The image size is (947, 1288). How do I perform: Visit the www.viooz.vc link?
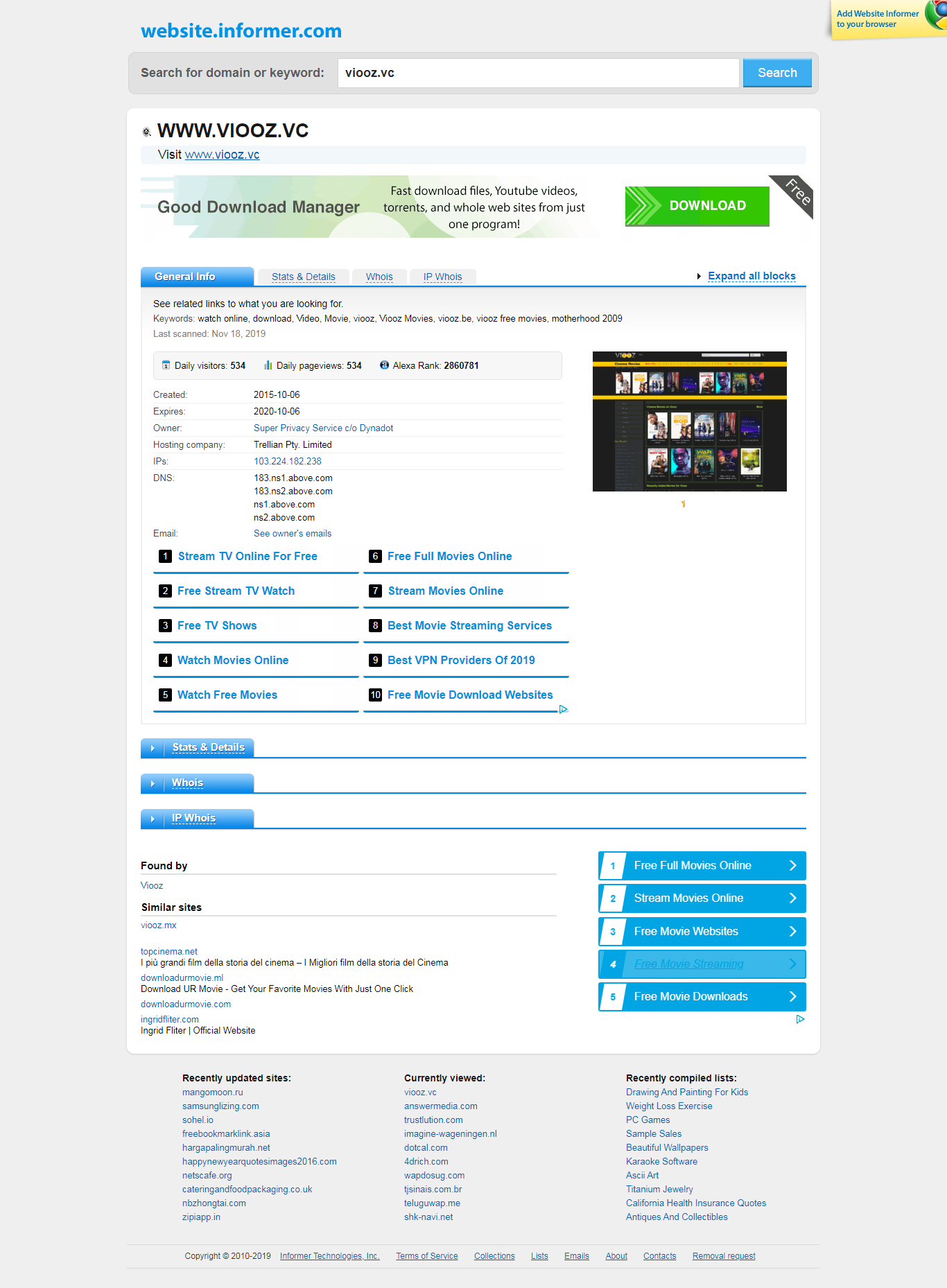[222, 155]
